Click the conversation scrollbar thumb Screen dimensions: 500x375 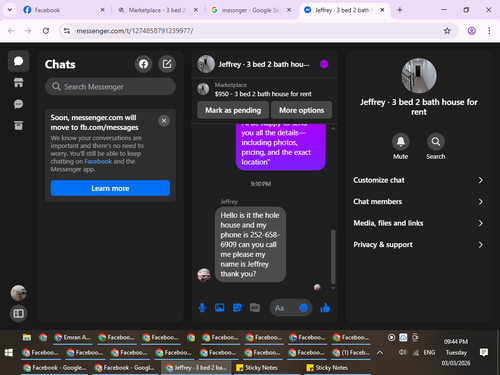333,257
